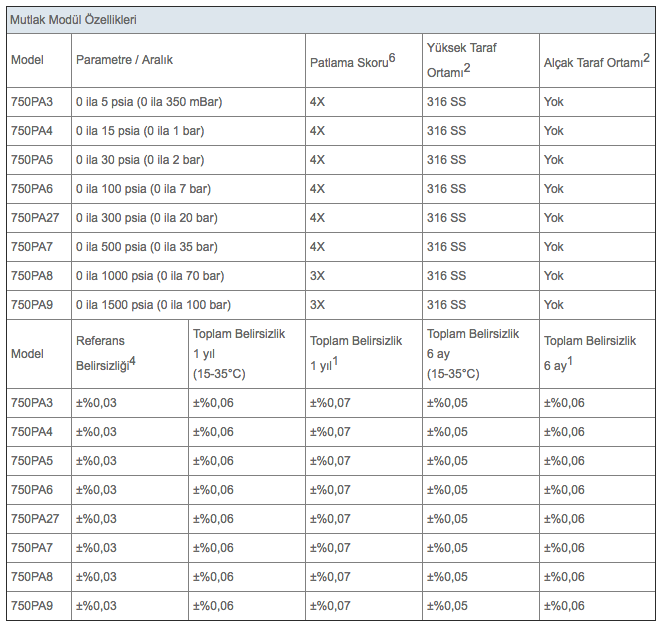Click 'Toplam Belirsizlik 6 ay (15-35°C)' header
The width and height of the screenshot is (662, 627).
[473, 354]
